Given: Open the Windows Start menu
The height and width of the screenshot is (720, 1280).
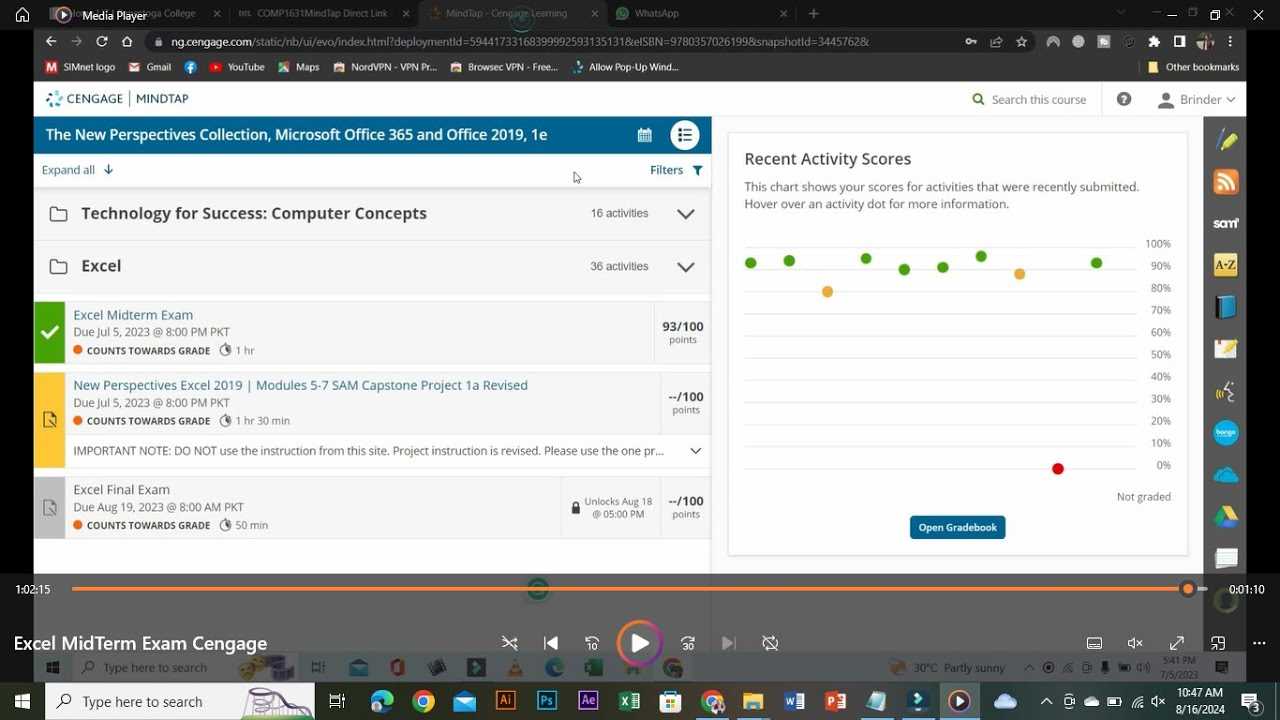Looking at the screenshot, I should [22, 702].
